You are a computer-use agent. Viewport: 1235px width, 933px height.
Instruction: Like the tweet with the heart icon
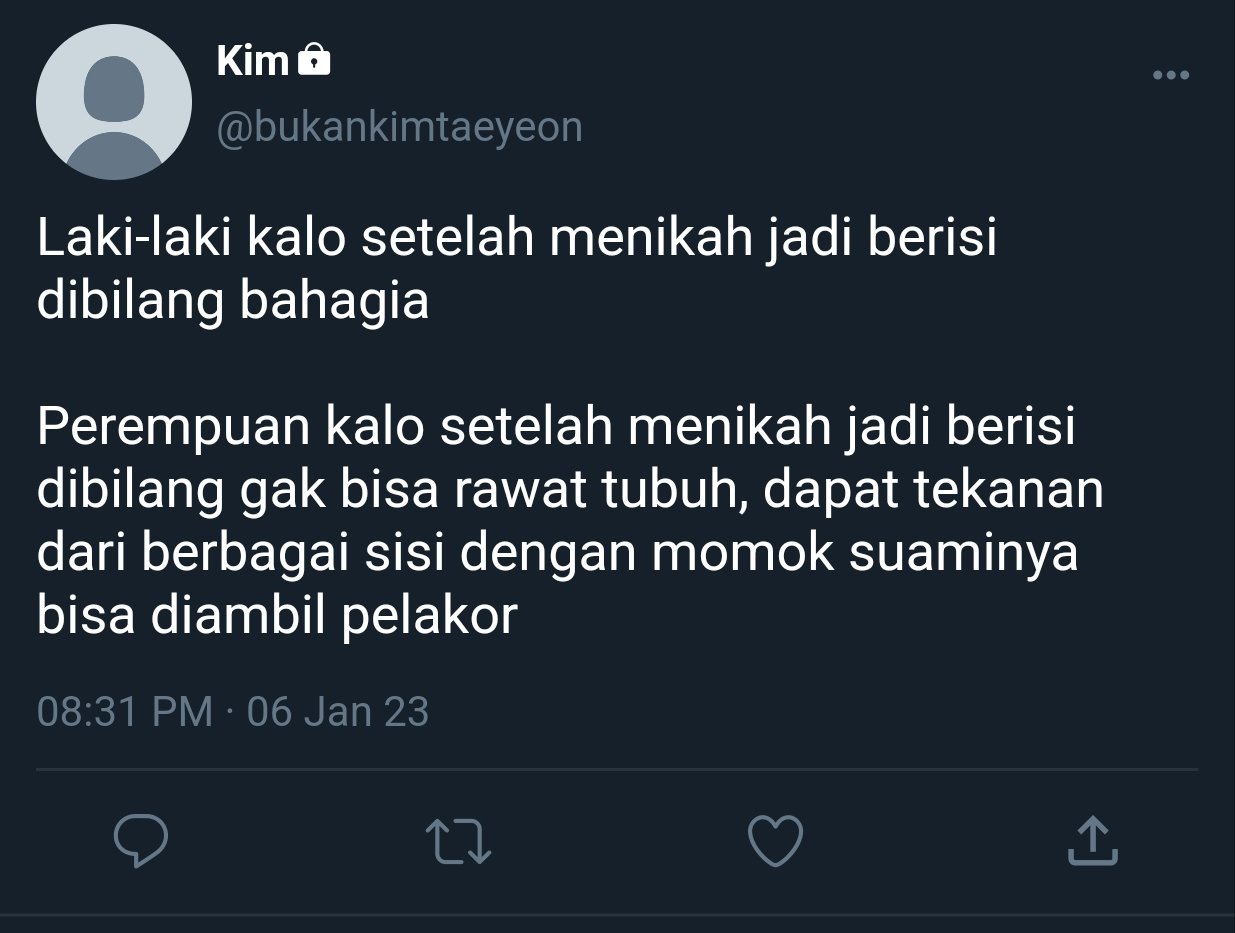tap(775, 841)
